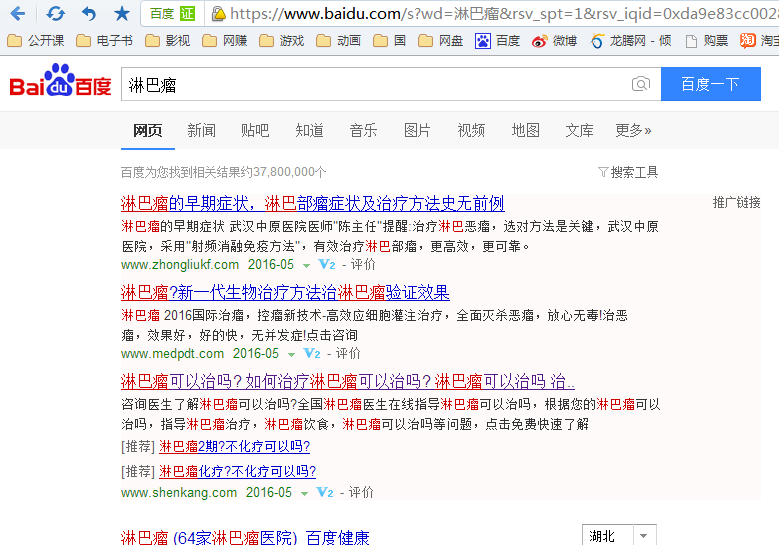Click the V2 badge beside www.medpdt.com

pos(312,353)
